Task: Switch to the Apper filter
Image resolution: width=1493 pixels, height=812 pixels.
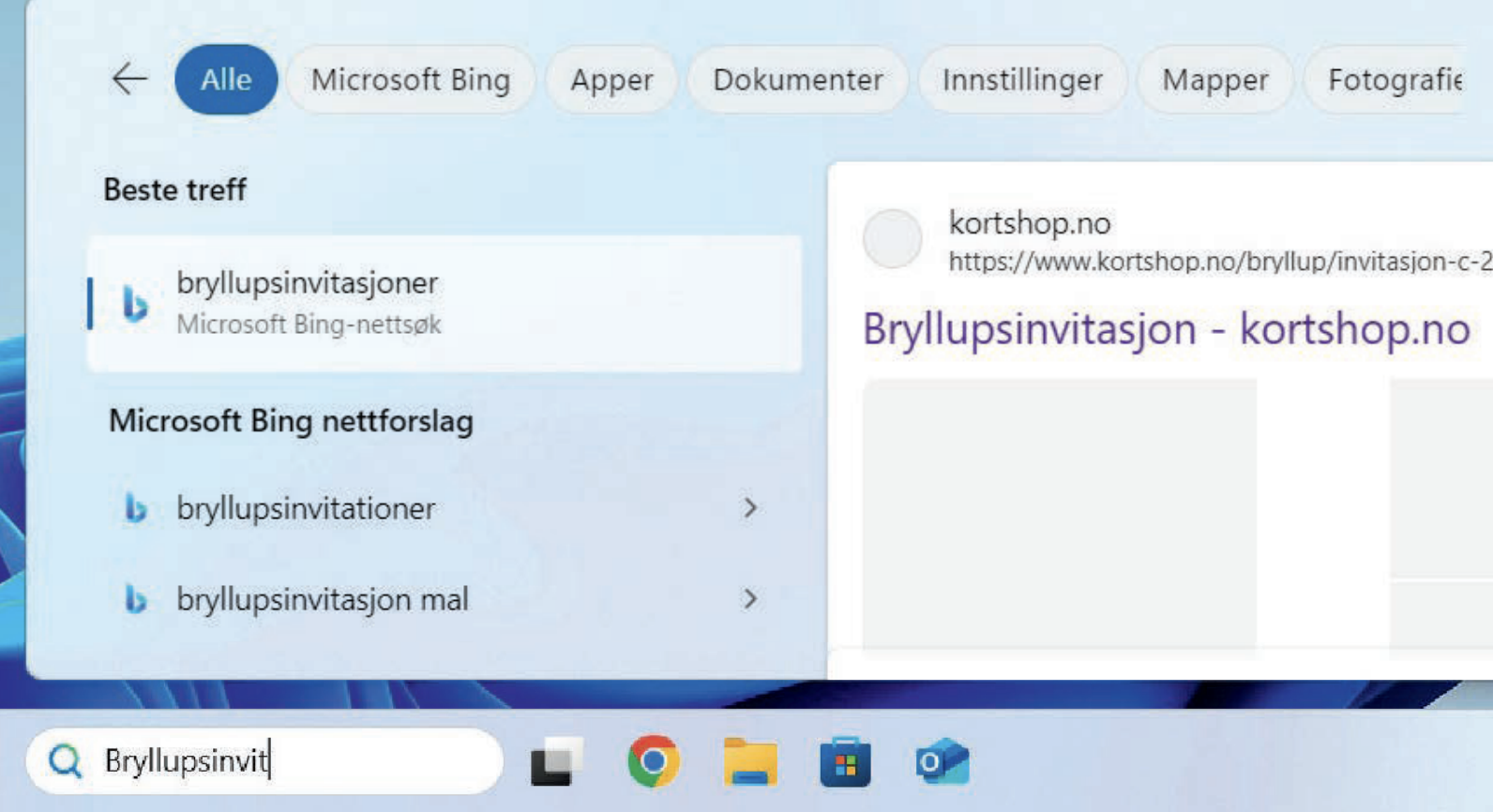Action: pyautogui.click(x=611, y=80)
